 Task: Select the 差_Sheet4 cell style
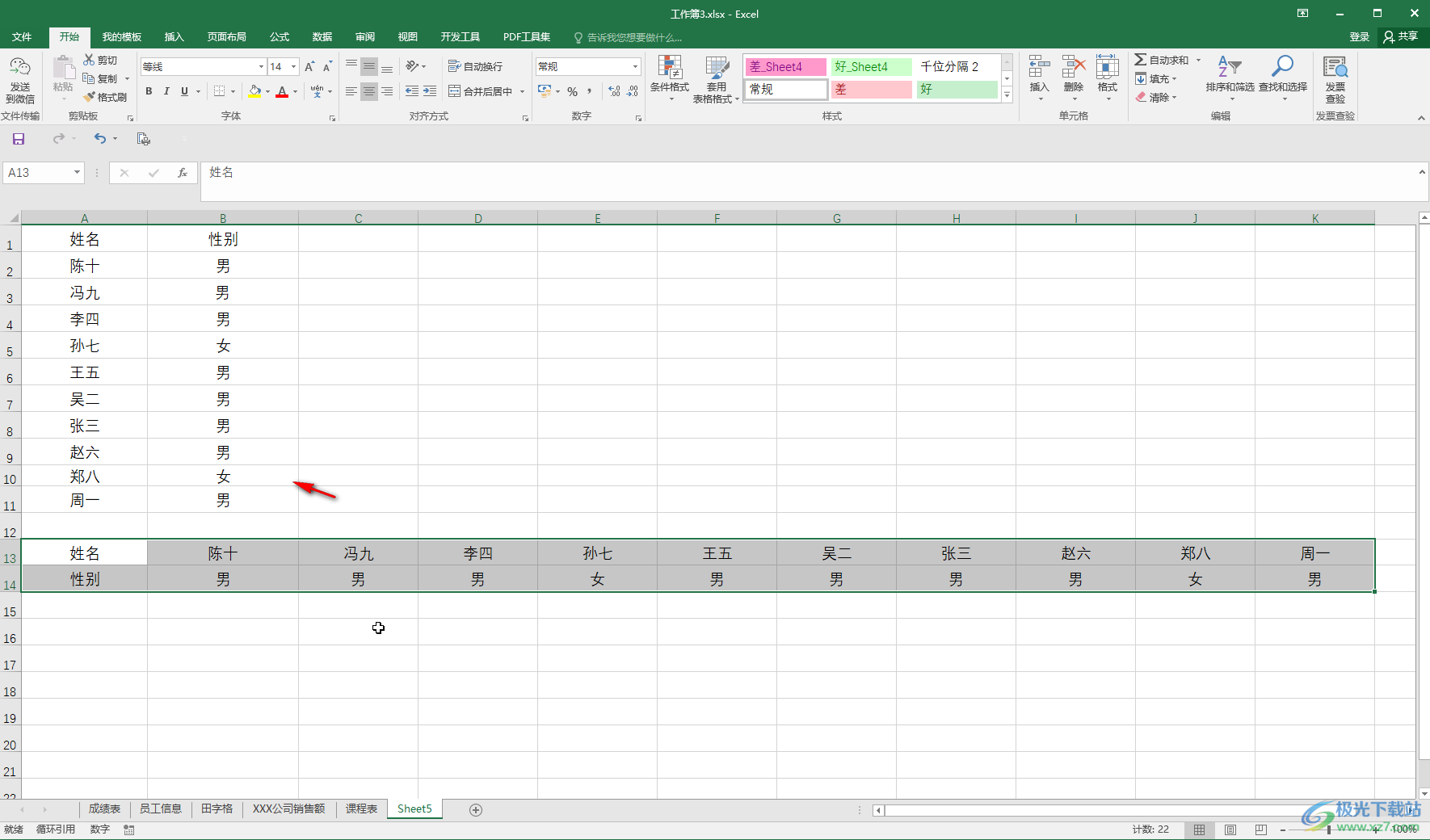tap(785, 67)
